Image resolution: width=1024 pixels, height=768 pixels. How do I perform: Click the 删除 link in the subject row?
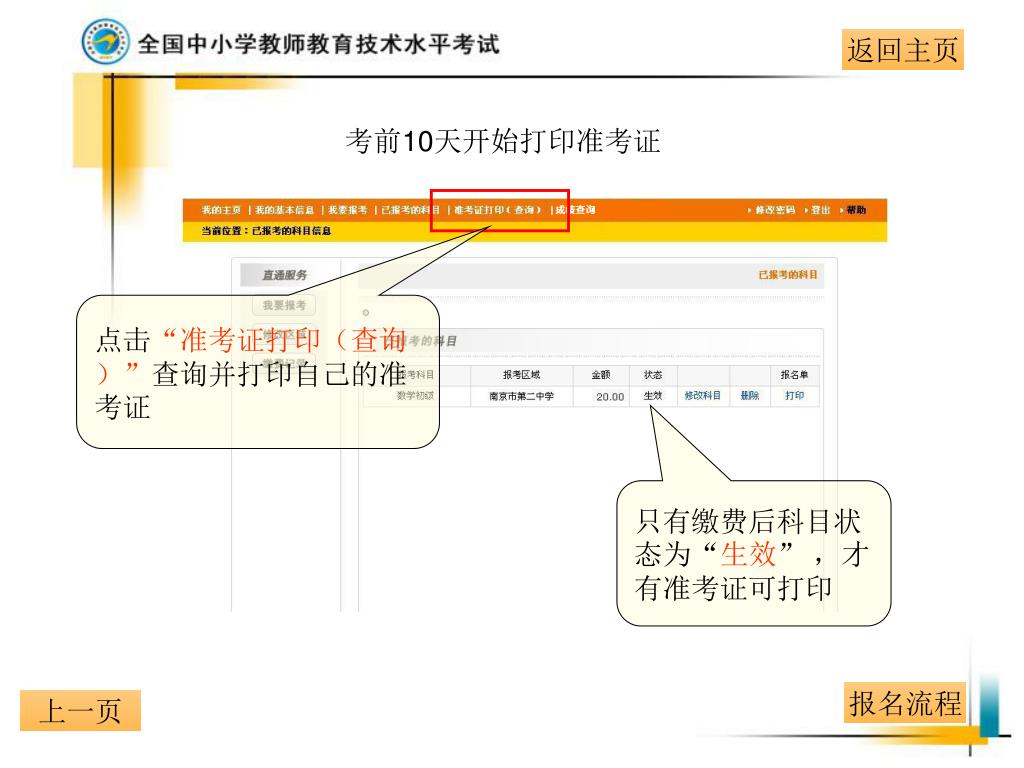click(x=750, y=396)
